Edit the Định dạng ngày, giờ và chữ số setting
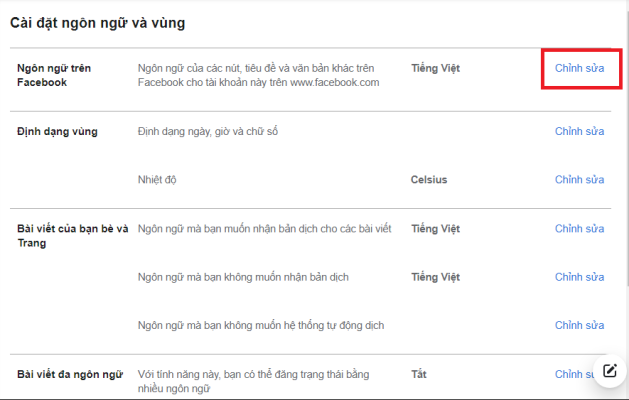The width and height of the screenshot is (629, 400). 579,131
